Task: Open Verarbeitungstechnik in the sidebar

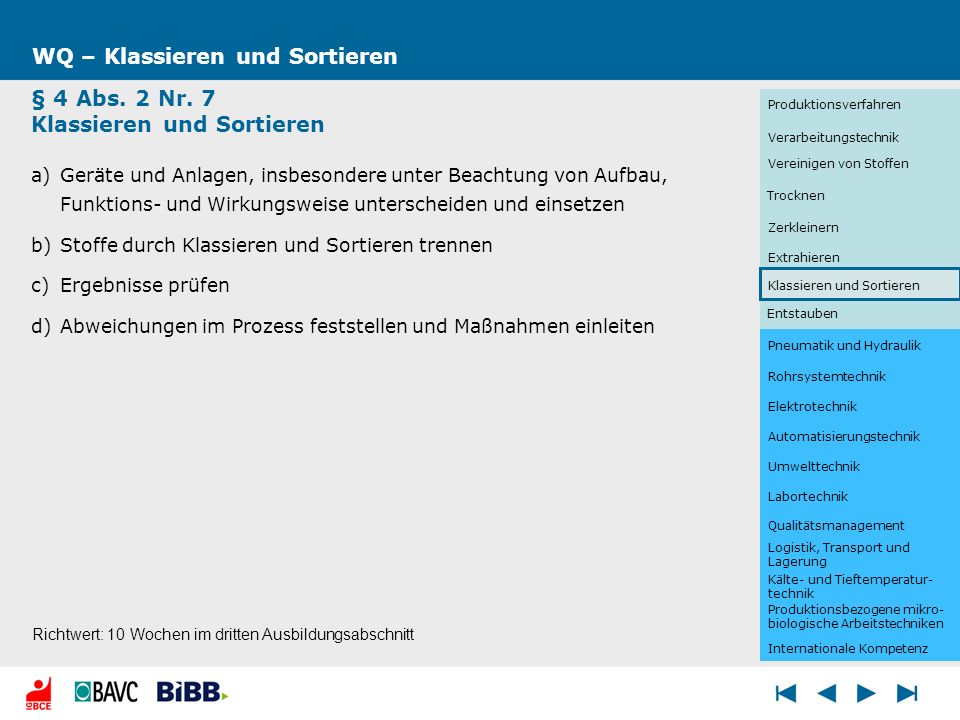Action: click(833, 137)
